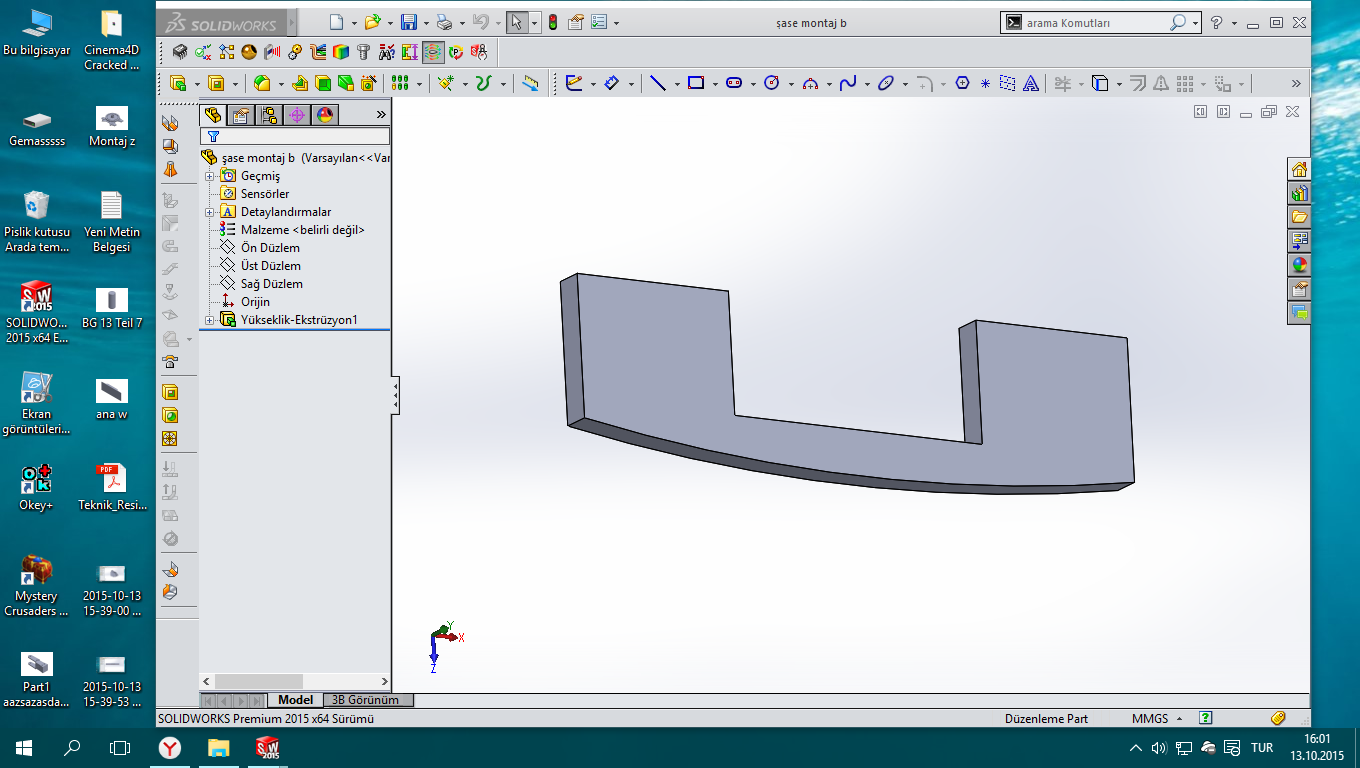Expand the Yükseklik-Ekstrüzyon1 feature node
This screenshot has height=768, width=1360.
coord(209,320)
